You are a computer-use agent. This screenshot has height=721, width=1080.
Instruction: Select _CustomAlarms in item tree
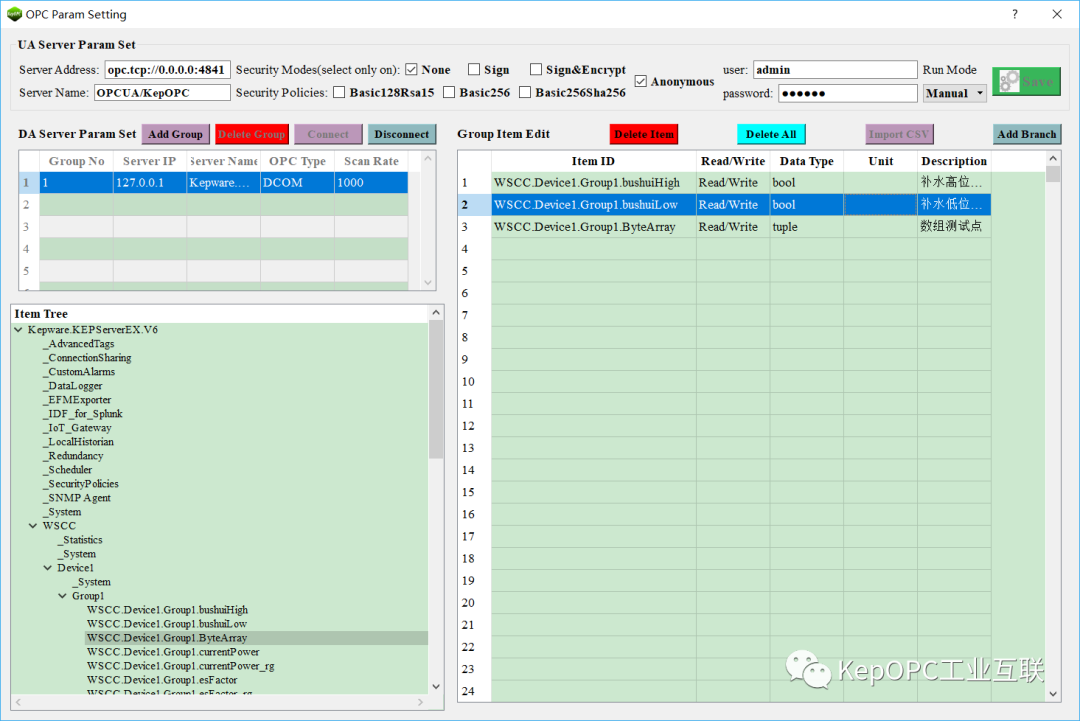pyautogui.click(x=79, y=372)
